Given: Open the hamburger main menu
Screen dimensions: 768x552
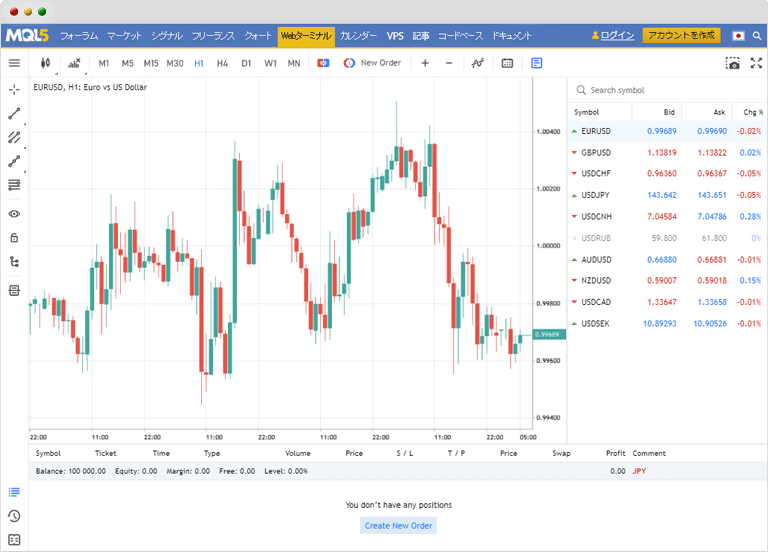Looking at the screenshot, I should [x=14, y=63].
